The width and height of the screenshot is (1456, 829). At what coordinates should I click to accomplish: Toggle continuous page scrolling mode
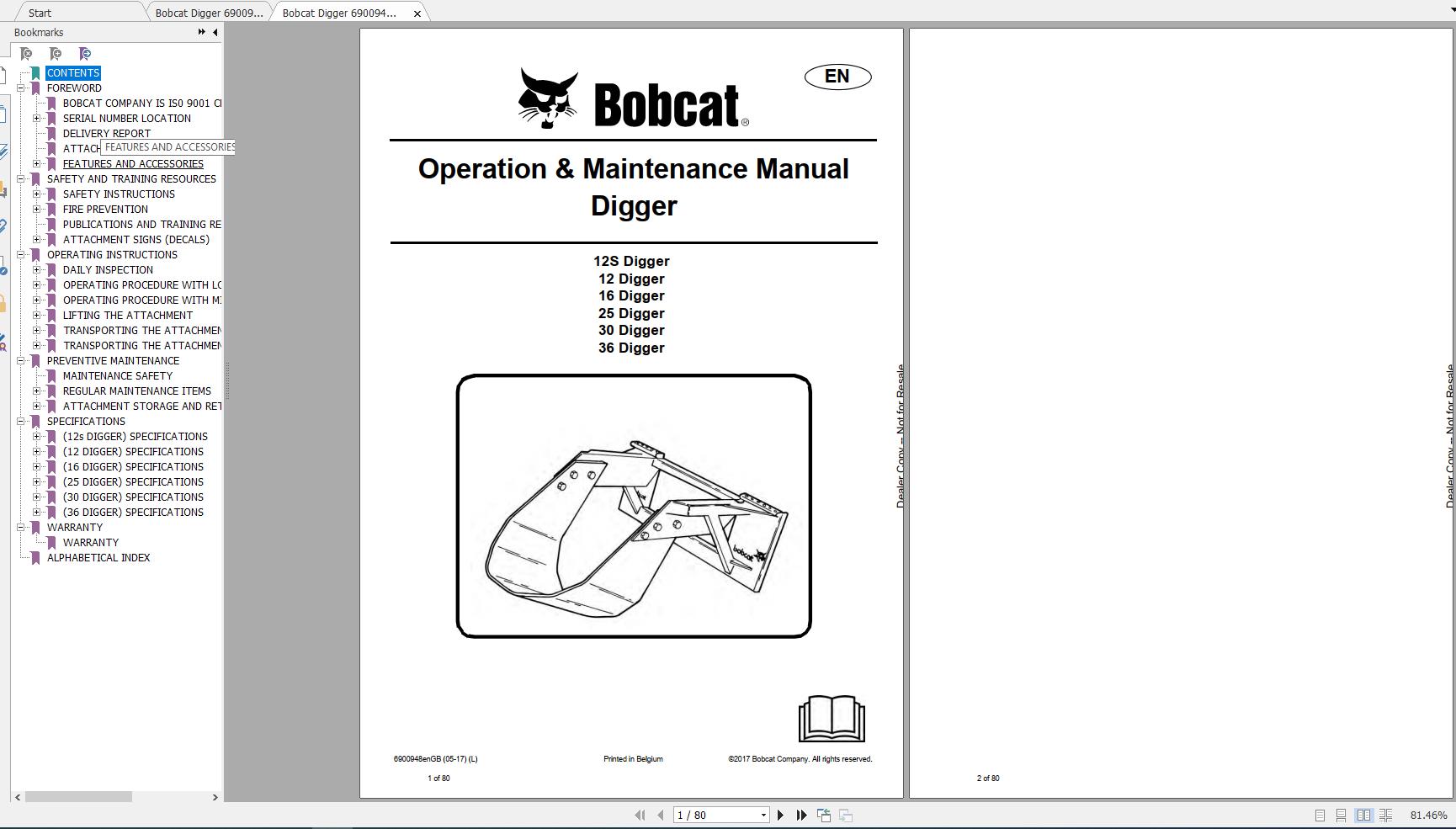[x=1342, y=815]
